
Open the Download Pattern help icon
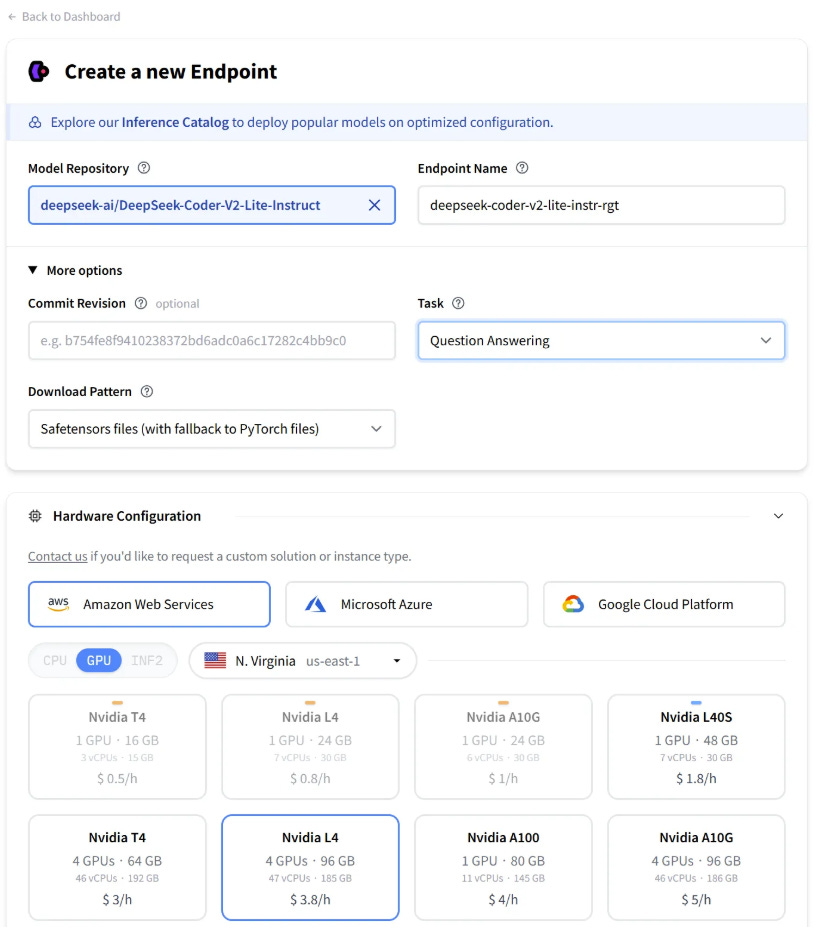click(147, 392)
